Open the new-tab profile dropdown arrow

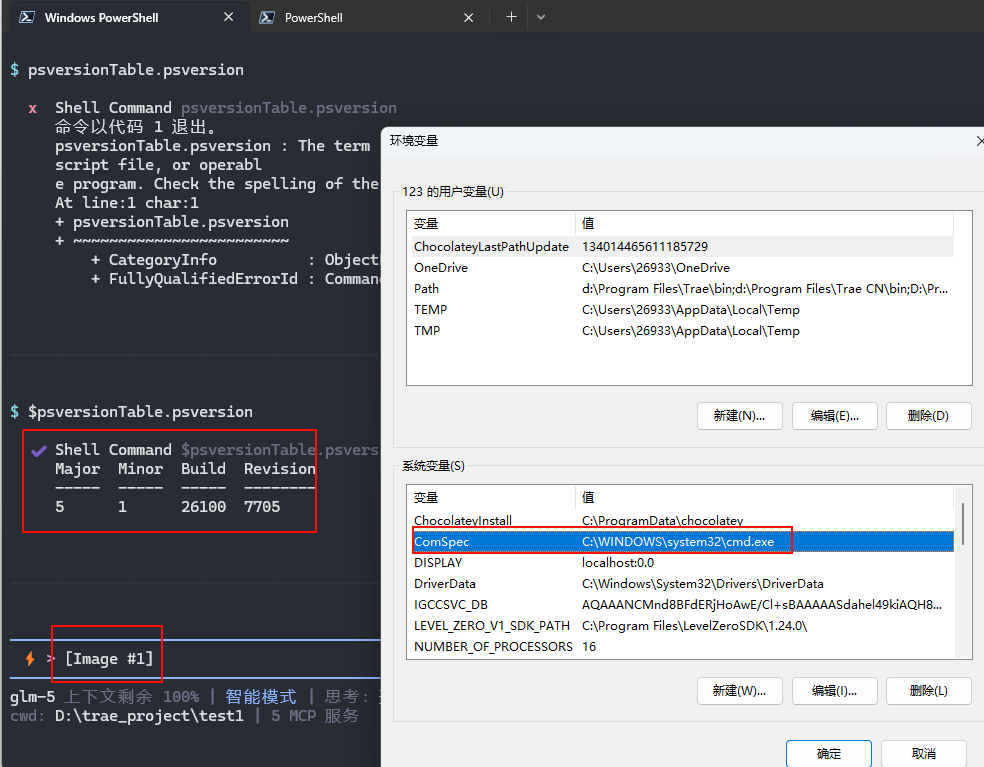[x=541, y=17]
